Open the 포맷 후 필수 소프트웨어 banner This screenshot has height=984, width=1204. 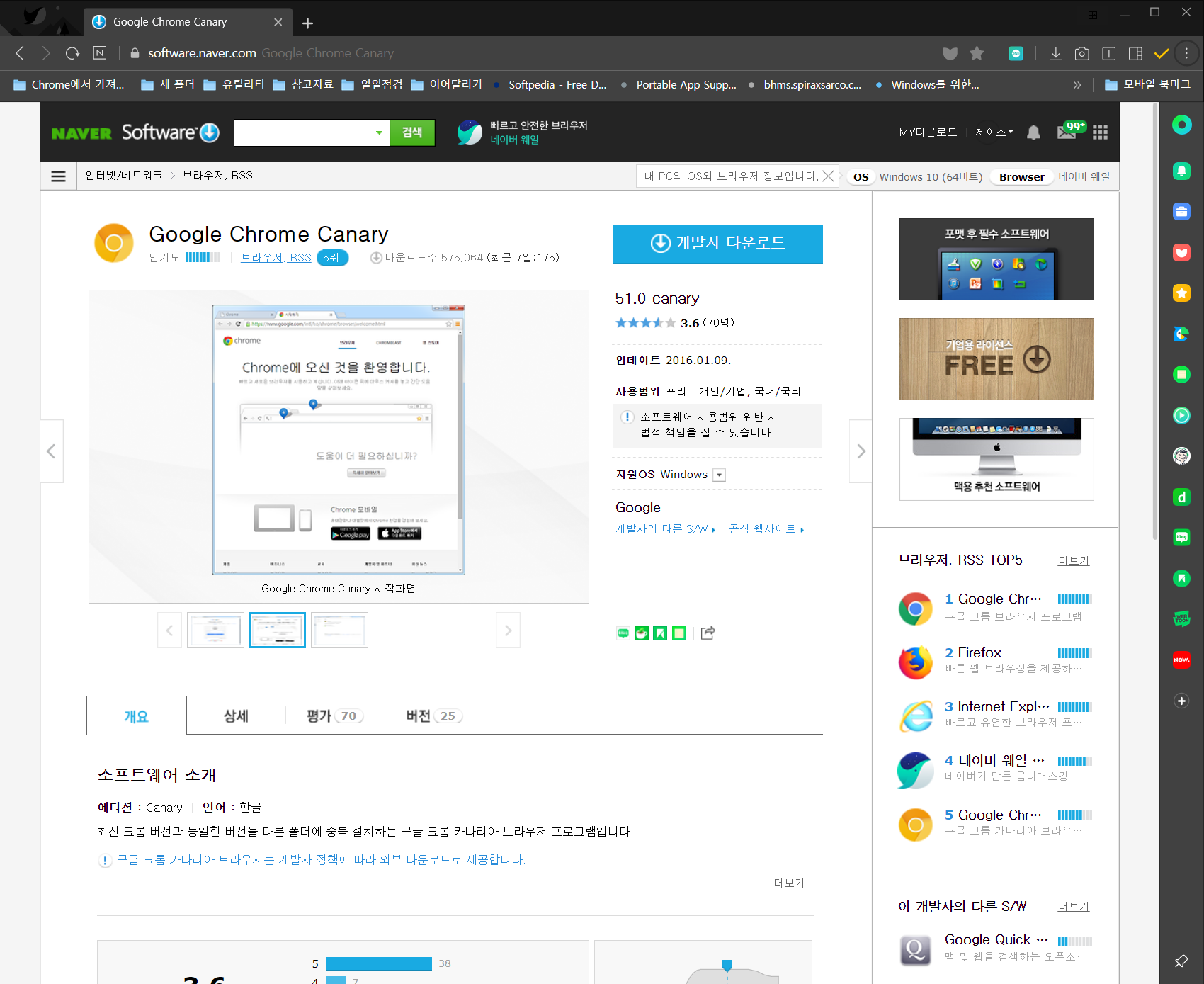996,259
